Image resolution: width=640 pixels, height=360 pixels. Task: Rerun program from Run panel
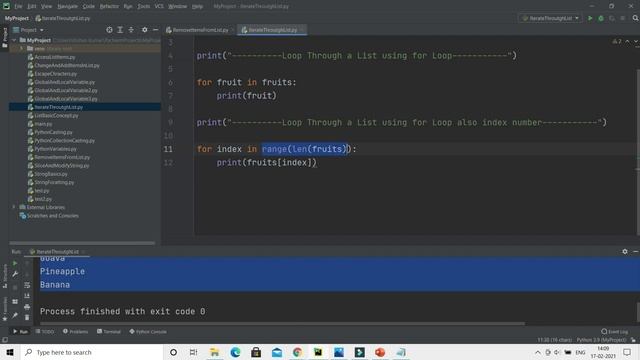point(15,263)
